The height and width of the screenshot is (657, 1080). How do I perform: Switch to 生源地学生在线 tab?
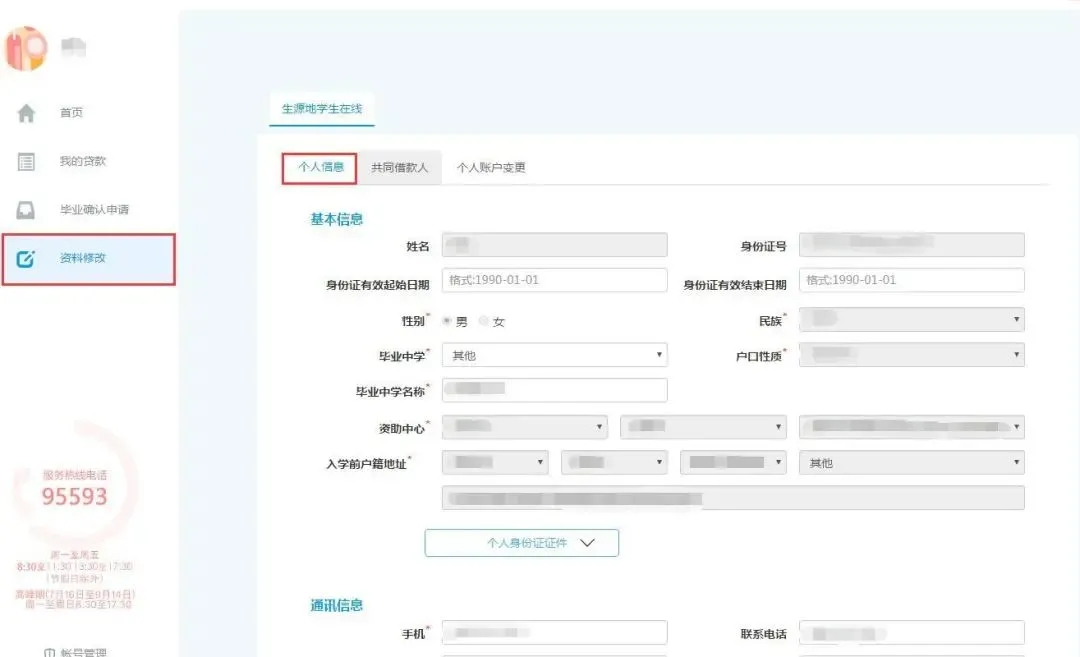tap(322, 109)
